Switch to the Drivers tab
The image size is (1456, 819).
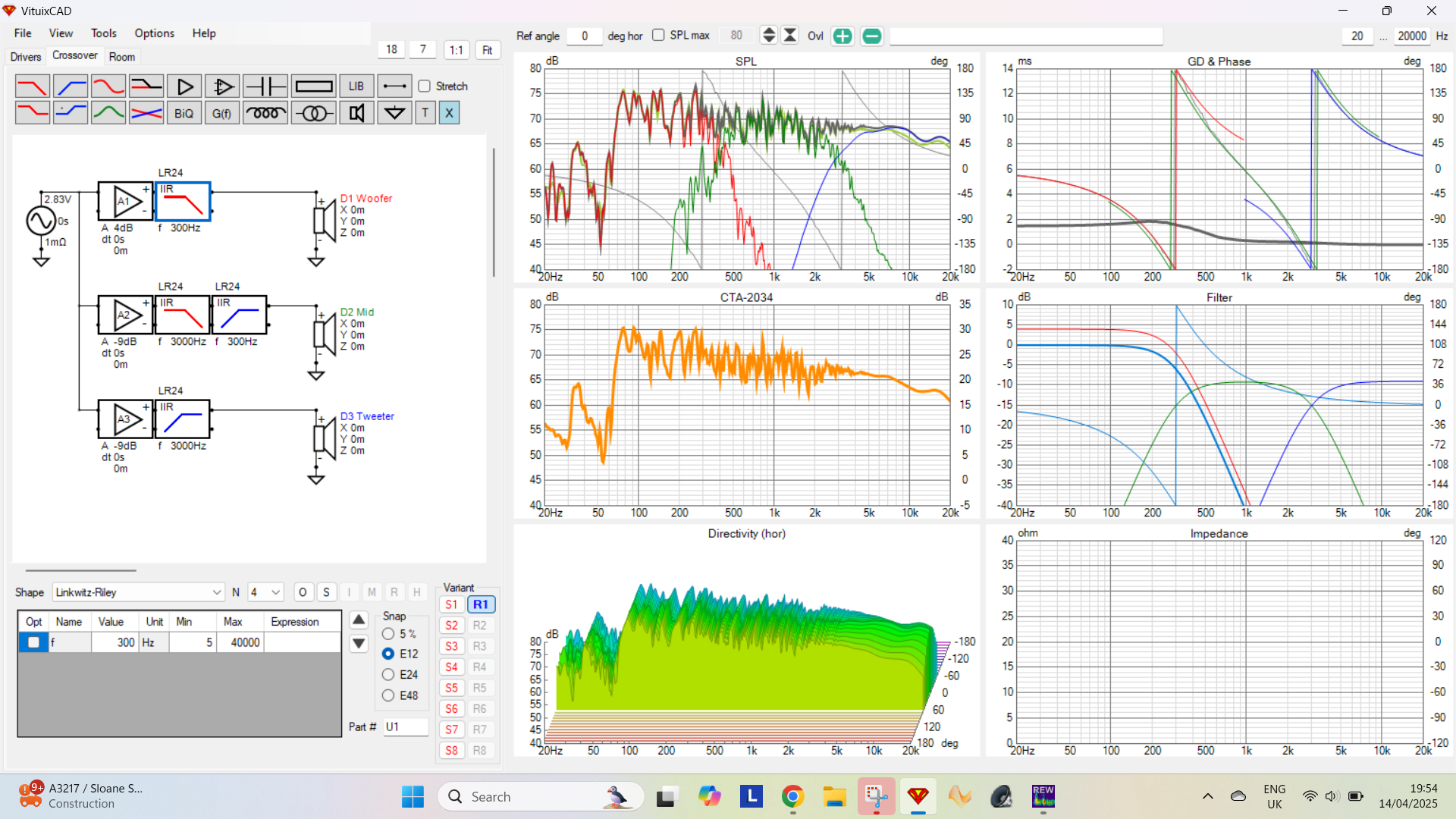[x=26, y=57]
